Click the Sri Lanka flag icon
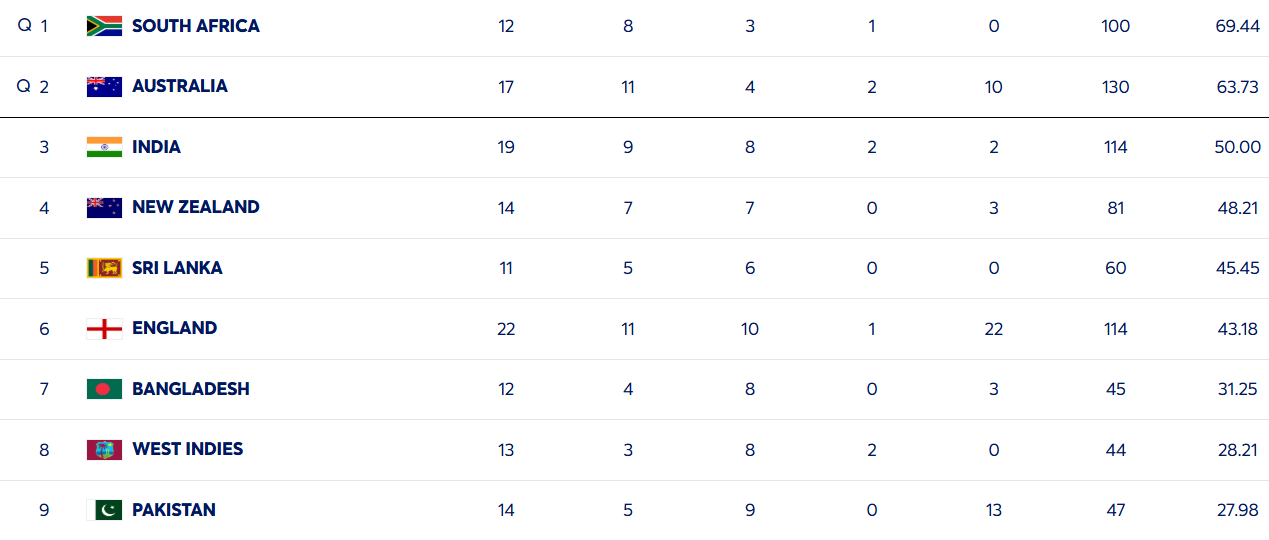1269x540 pixels. click(104, 268)
